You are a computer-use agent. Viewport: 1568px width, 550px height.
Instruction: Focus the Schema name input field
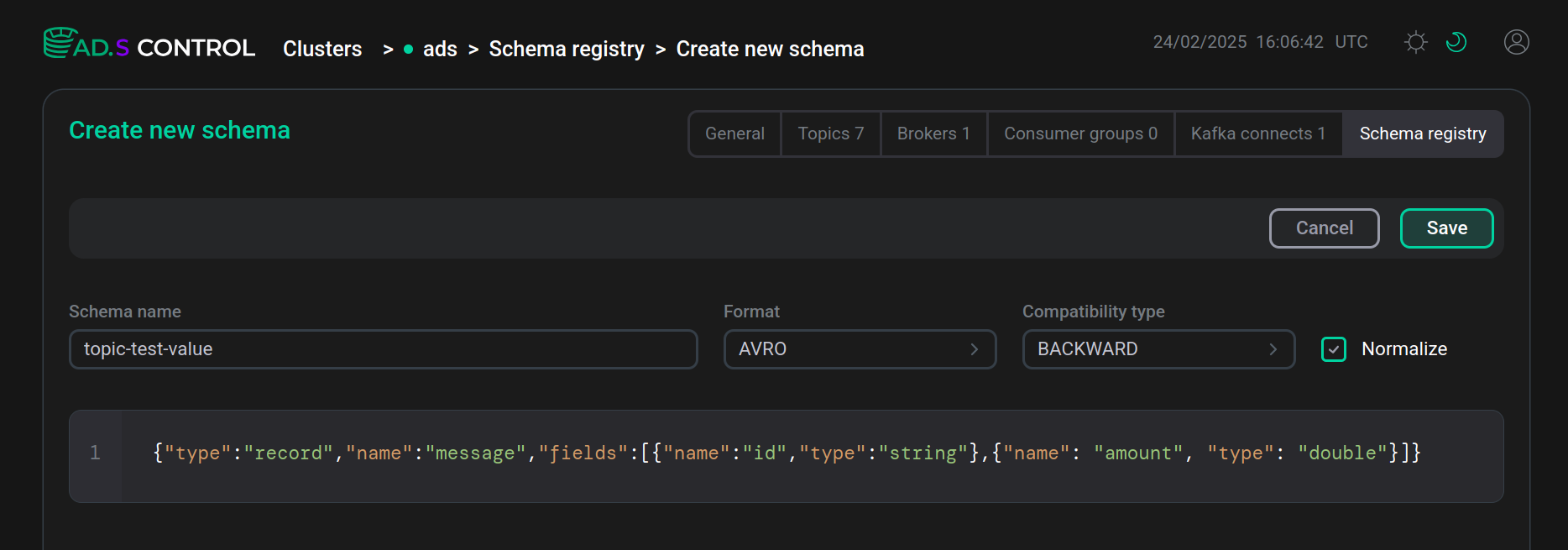coord(383,349)
